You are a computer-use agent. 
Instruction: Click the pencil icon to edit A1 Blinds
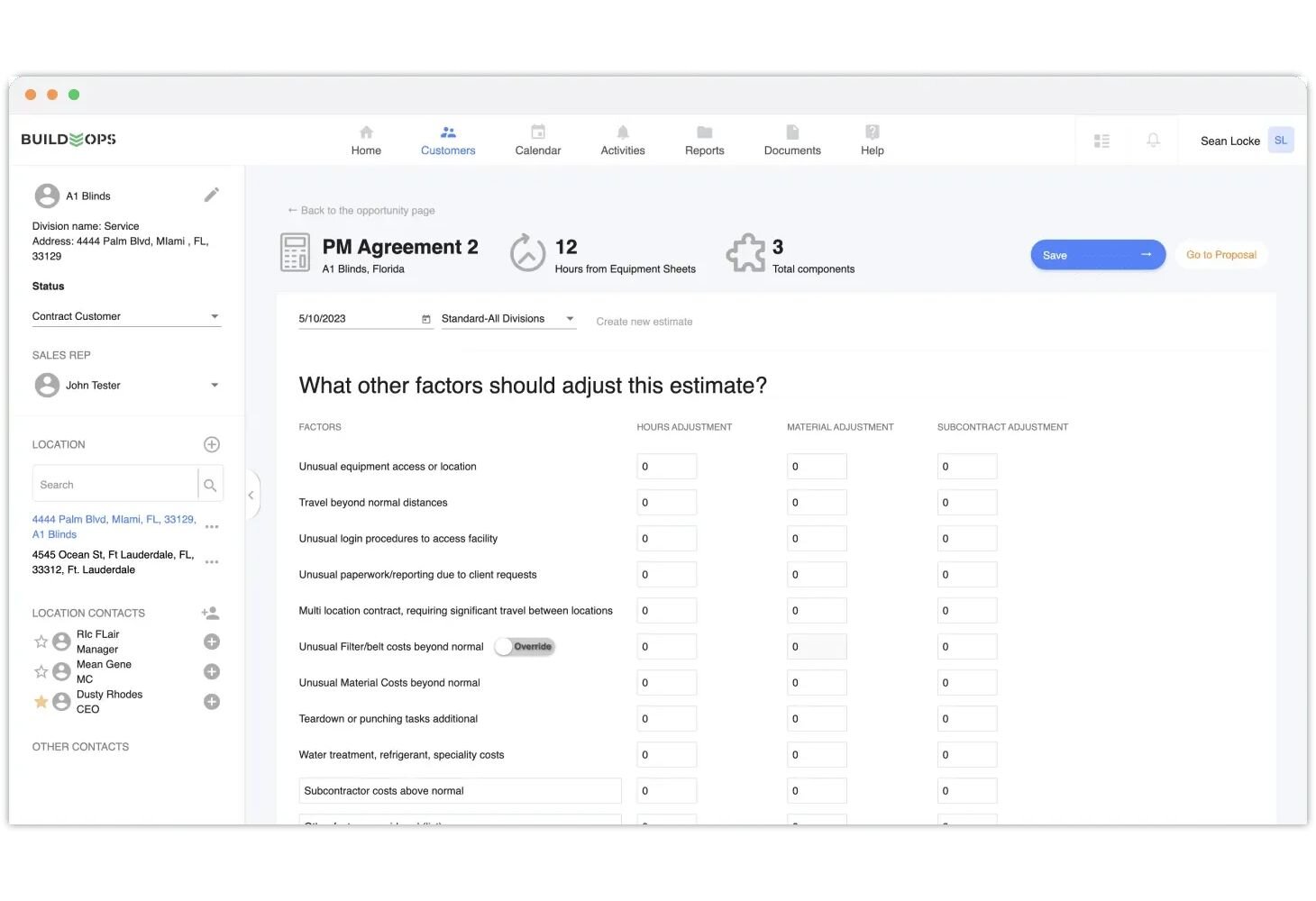coord(212,194)
